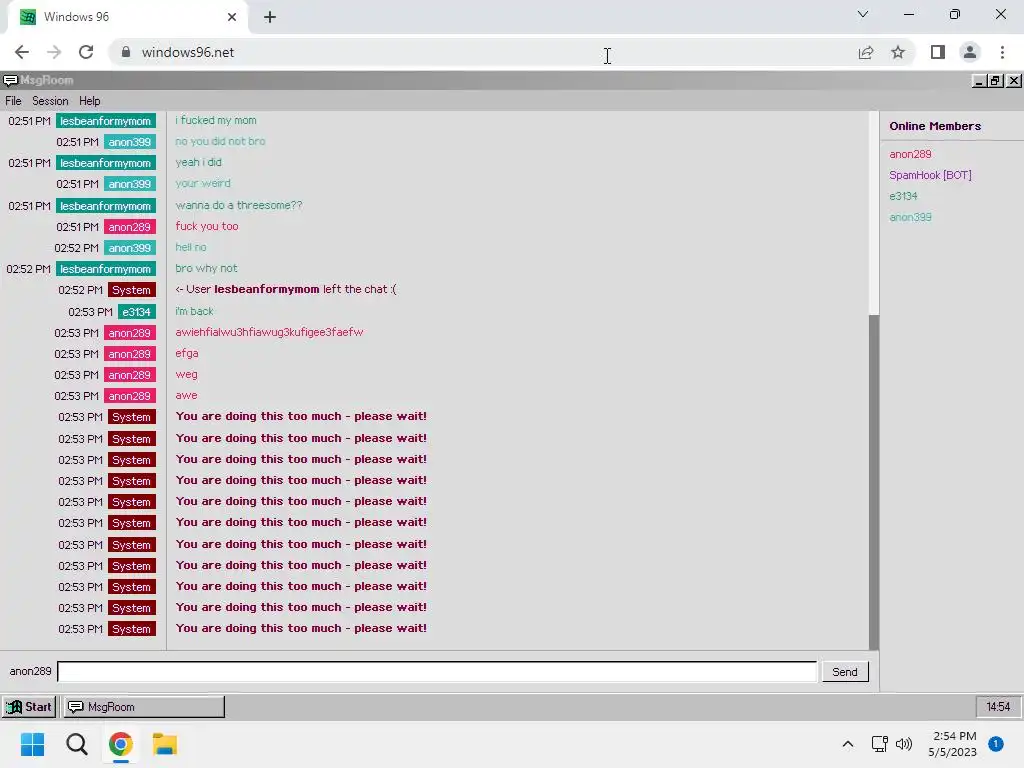Share this page icon in address bar

tap(866, 52)
